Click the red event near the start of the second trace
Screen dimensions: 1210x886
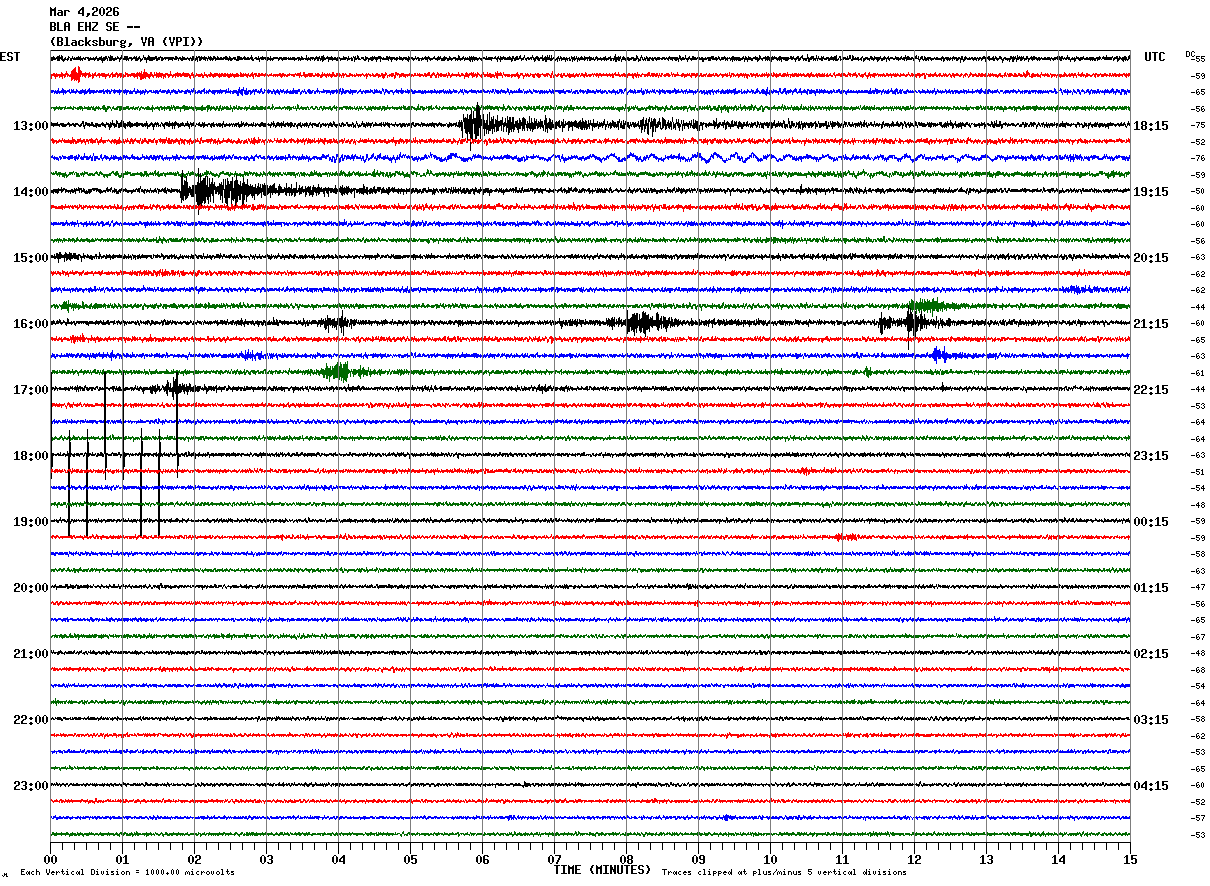click(x=76, y=74)
